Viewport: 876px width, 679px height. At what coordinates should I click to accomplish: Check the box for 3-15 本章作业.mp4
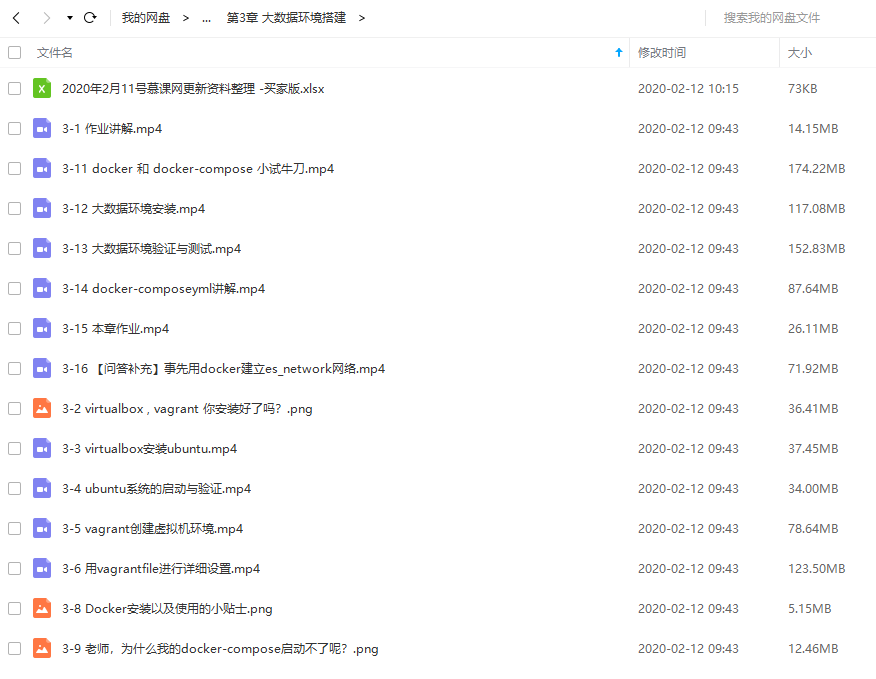15,329
